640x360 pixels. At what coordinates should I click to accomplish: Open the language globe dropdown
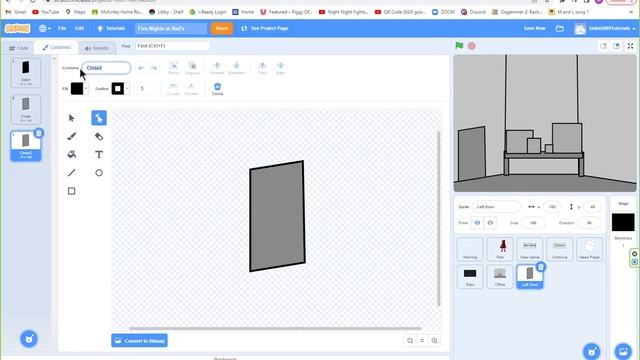click(44, 28)
